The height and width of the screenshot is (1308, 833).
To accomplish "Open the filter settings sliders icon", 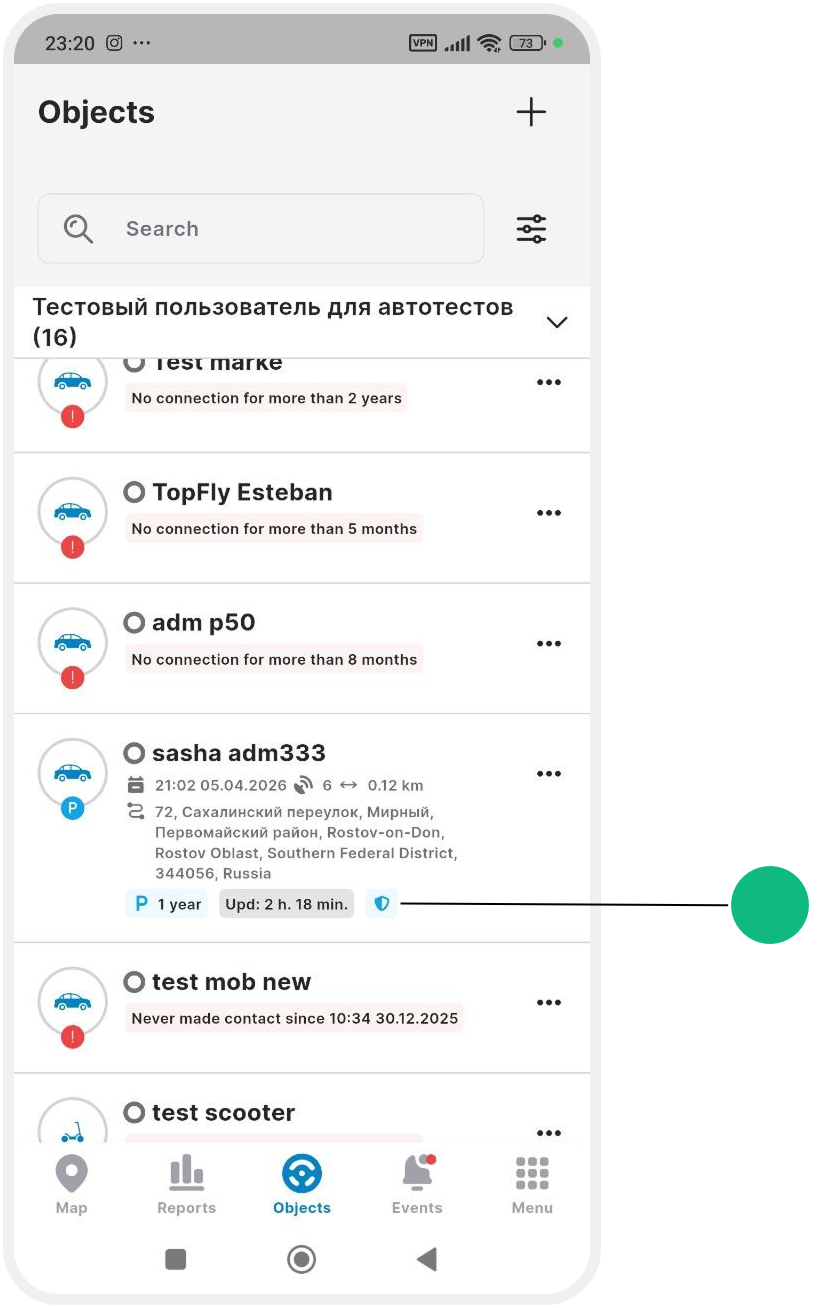I will [531, 229].
